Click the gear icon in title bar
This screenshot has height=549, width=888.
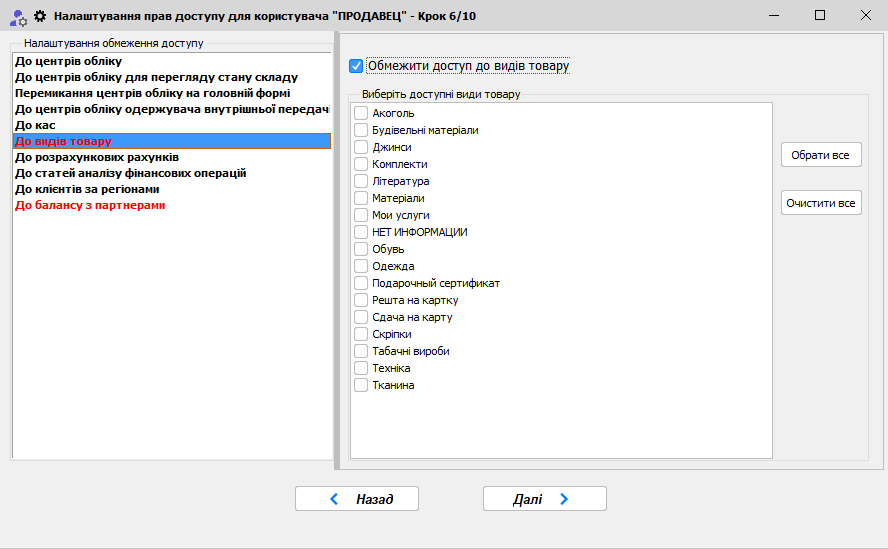pos(40,16)
